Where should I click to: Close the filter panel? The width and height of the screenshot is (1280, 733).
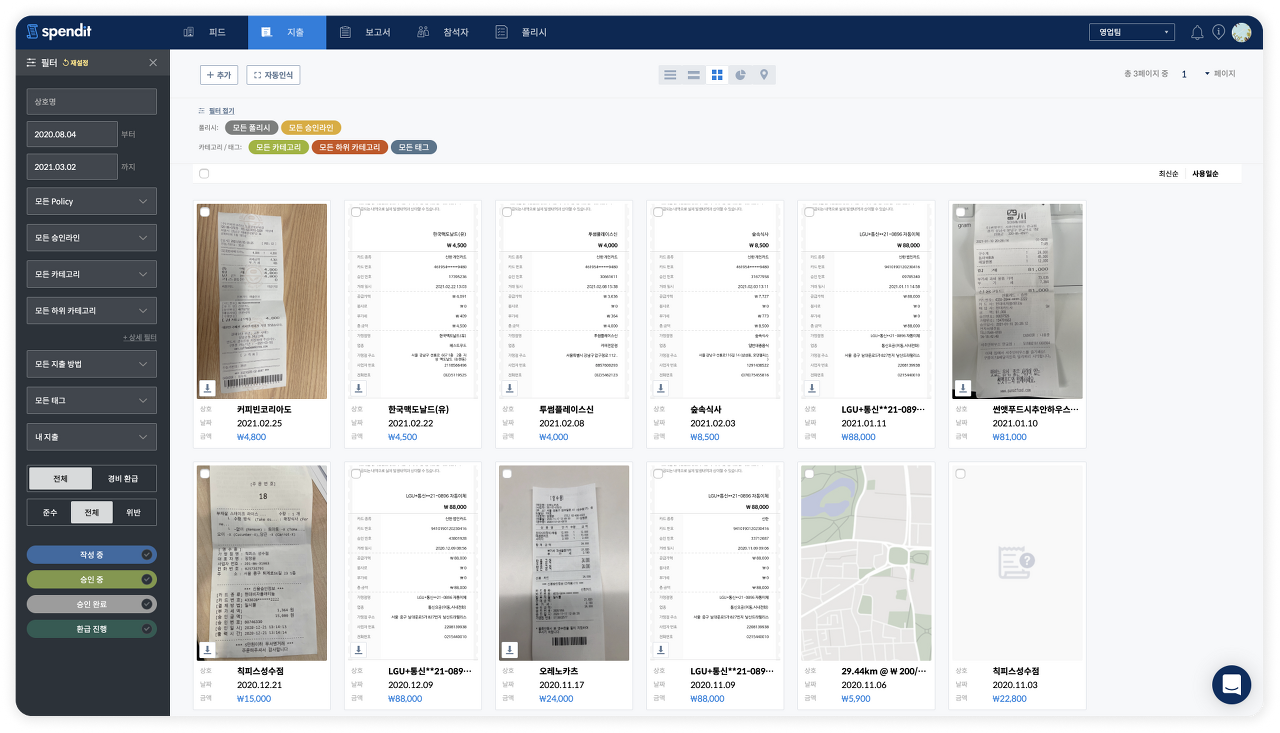click(153, 62)
